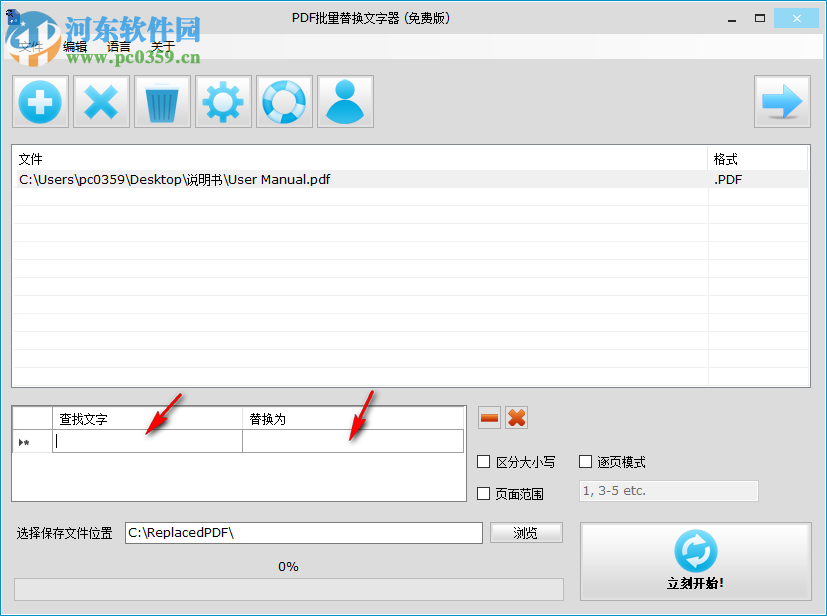This screenshot has height=616, width=827.
Task: Select the blue X remove-file icon
Action: pyautogui.click(x=101, y=101)
